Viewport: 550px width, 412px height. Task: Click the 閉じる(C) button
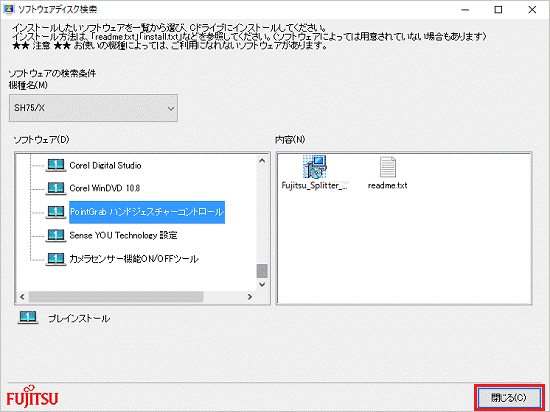point(509,398)
